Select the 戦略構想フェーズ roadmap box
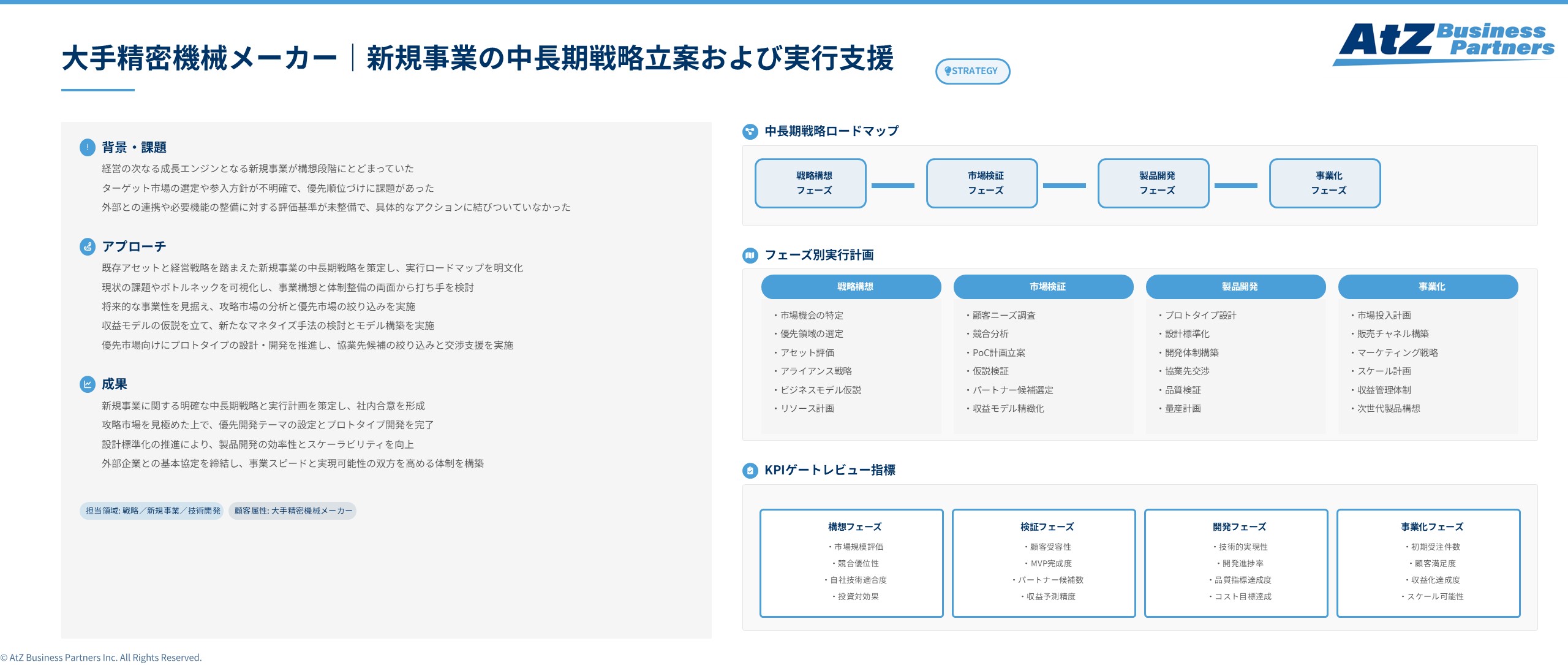Image resolution: width=1568 pixels, height=665 pixels. click(x=810, y=183)
